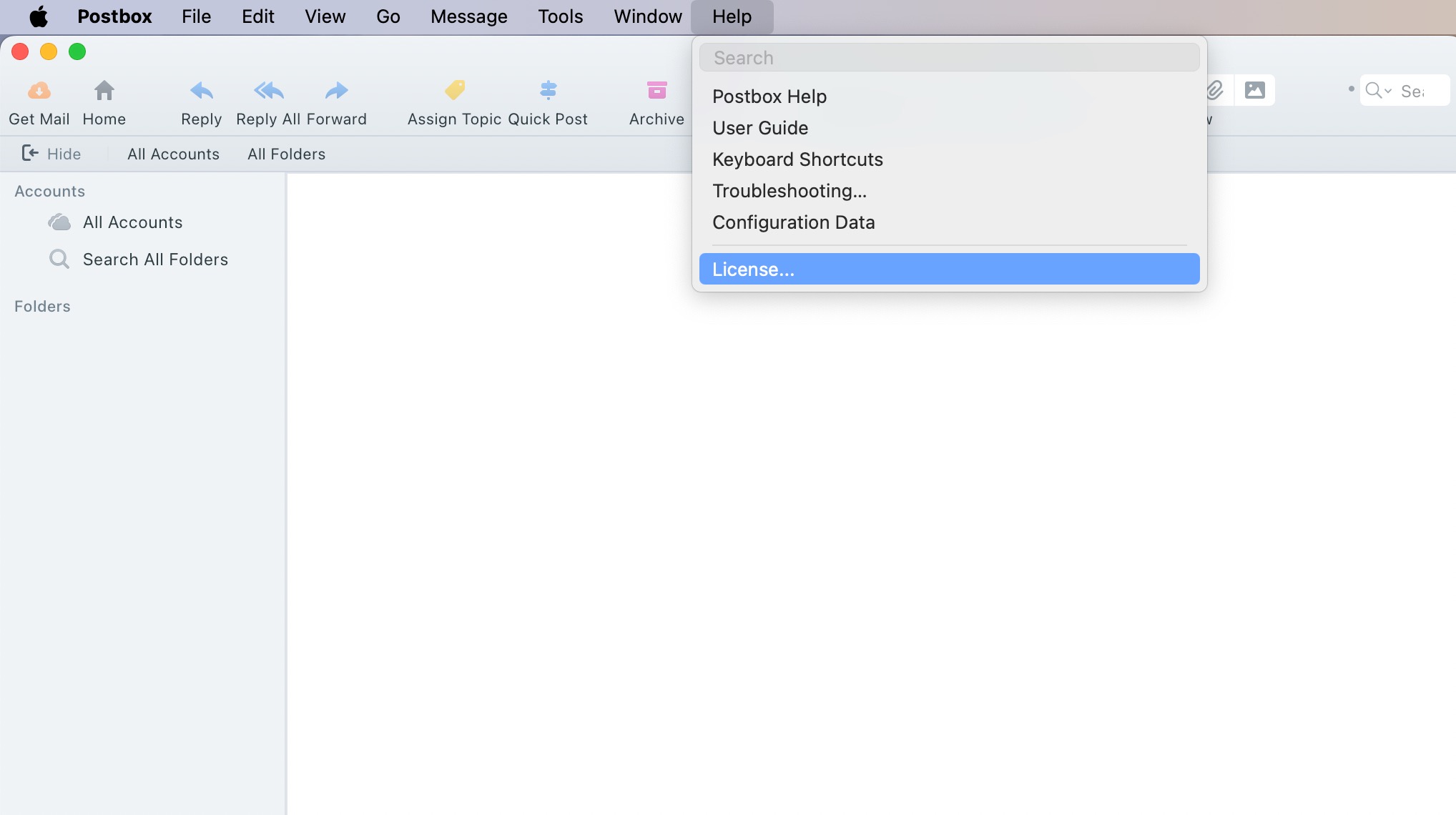Click the Reply arrow icon
The height and width of the screenshot is (815, 1456).
click(x=202, y=91)
